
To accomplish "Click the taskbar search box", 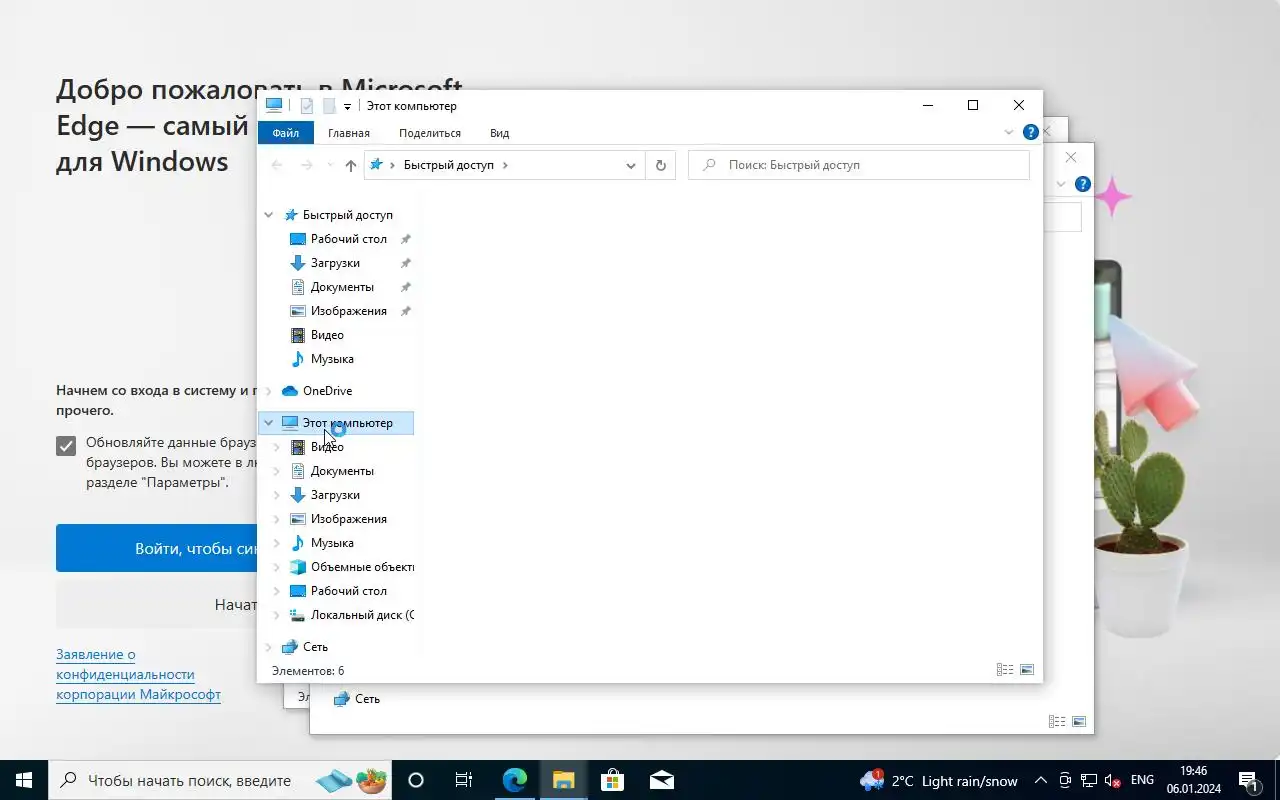I will point(220,780).
